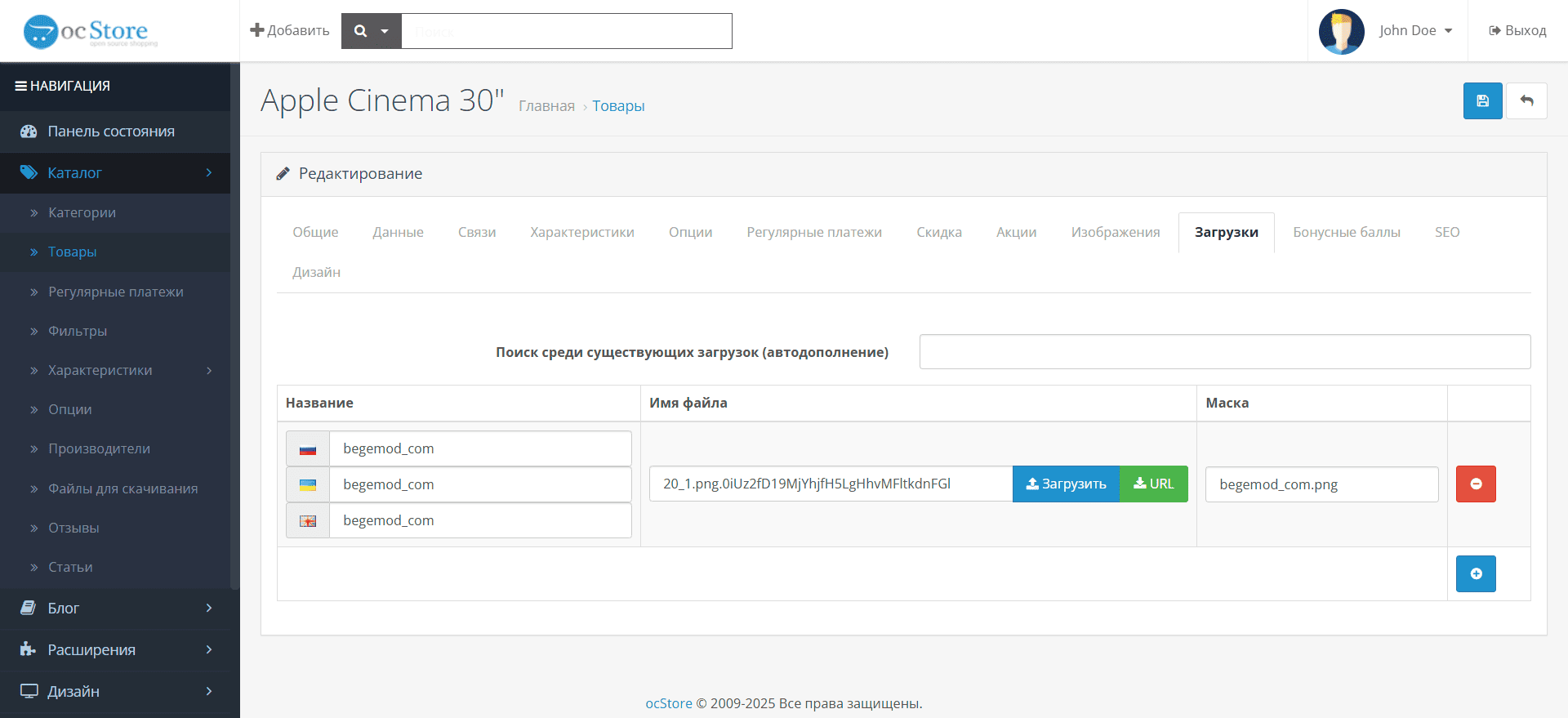Open the Товары breadcrumb link
1568x718 pixels.
[618, 105]
